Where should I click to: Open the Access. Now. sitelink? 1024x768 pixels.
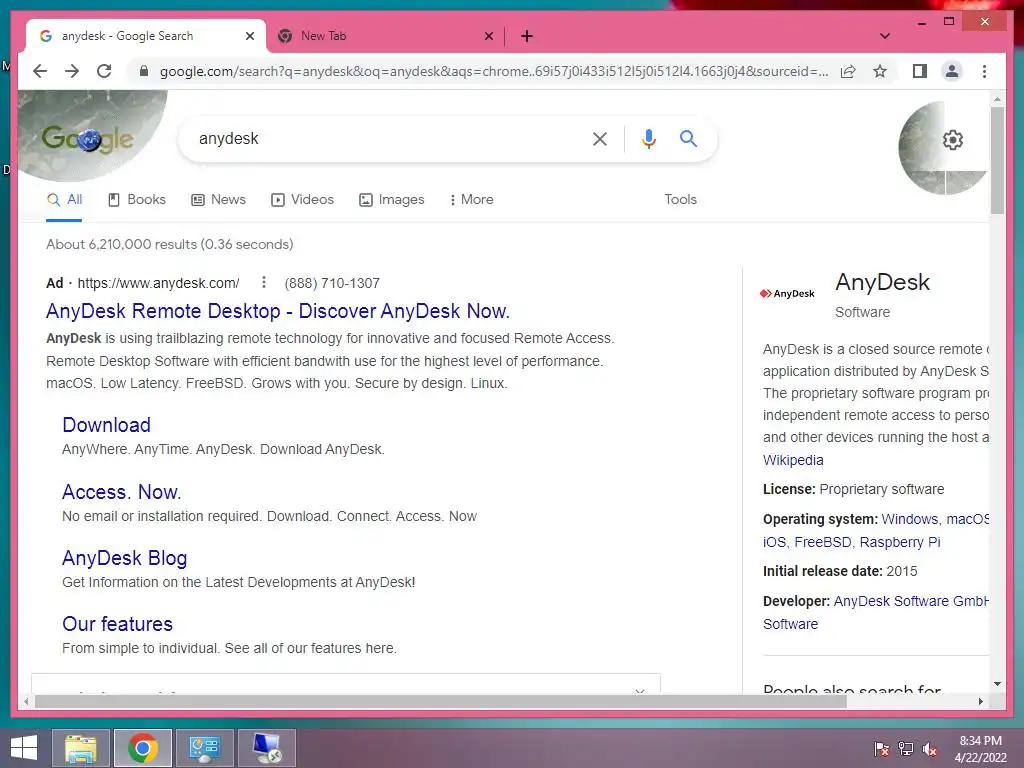(121, 492)
